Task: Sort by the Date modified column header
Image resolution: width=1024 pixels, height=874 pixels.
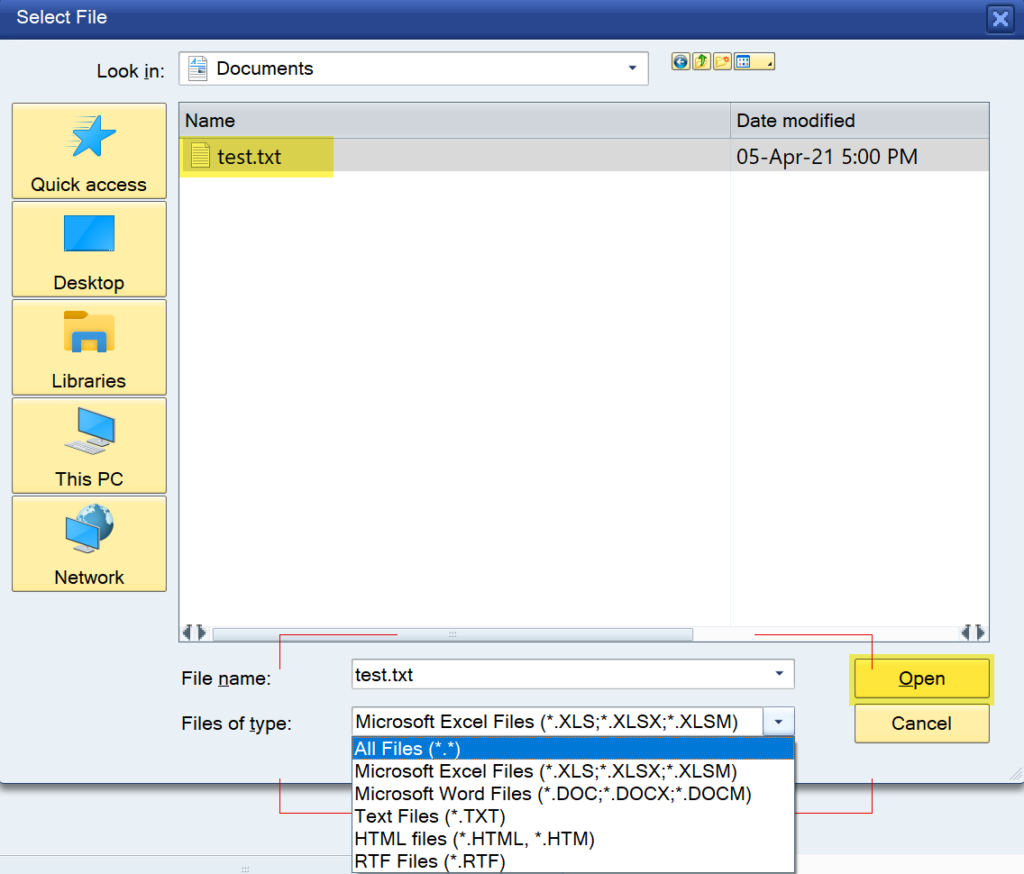Action: click(x=859, y=121)
